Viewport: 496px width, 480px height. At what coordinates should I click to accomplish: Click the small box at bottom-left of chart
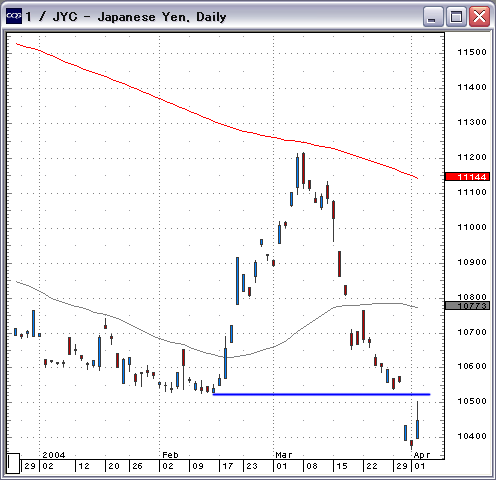tap(13, 463)
